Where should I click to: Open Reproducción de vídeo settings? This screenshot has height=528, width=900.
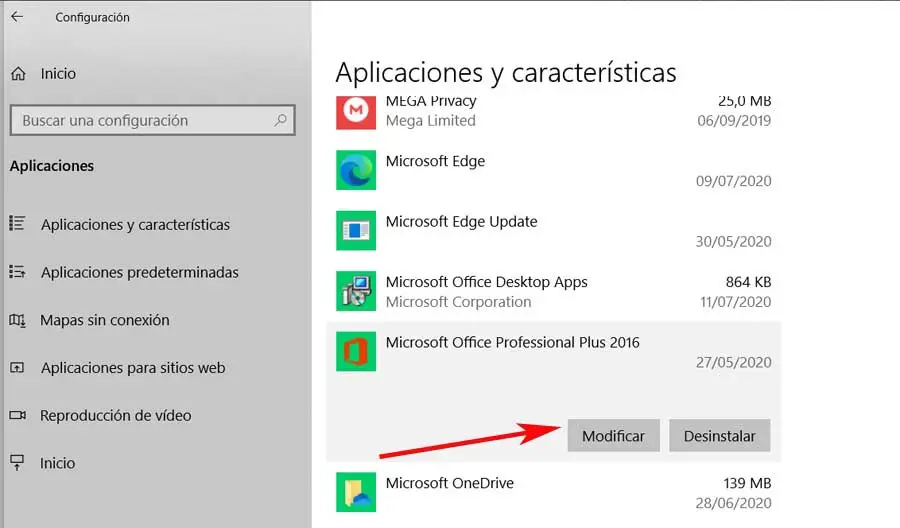coord(115,416)
